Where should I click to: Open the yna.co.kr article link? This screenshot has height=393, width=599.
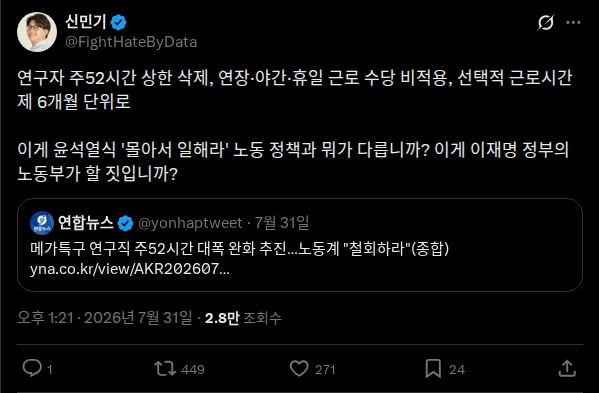point(130,269)
